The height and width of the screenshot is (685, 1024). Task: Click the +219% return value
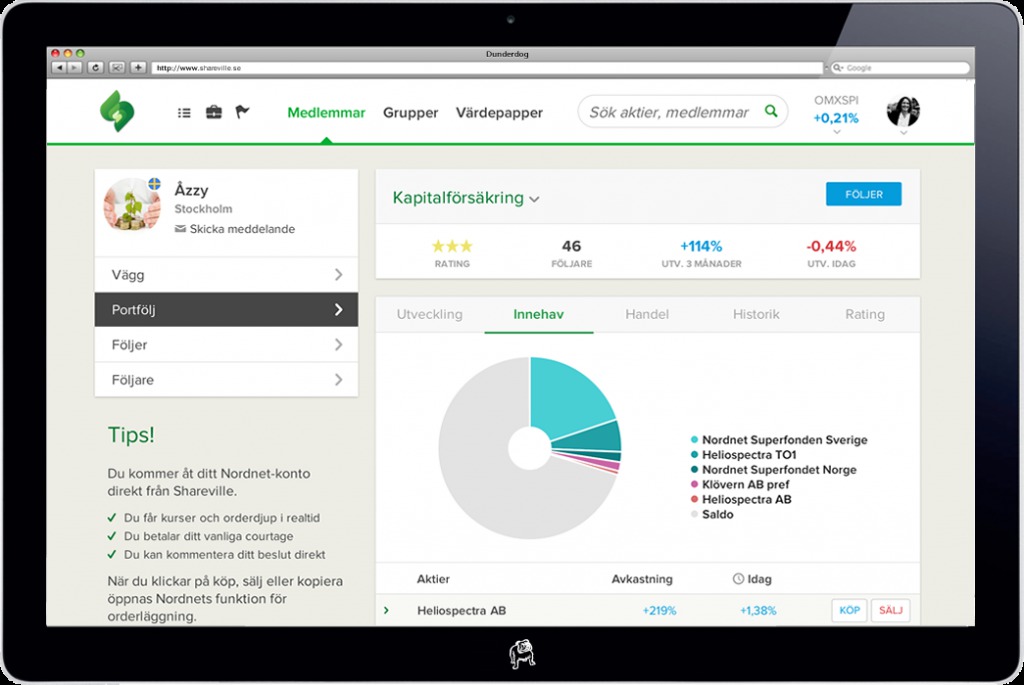(660, 611)
